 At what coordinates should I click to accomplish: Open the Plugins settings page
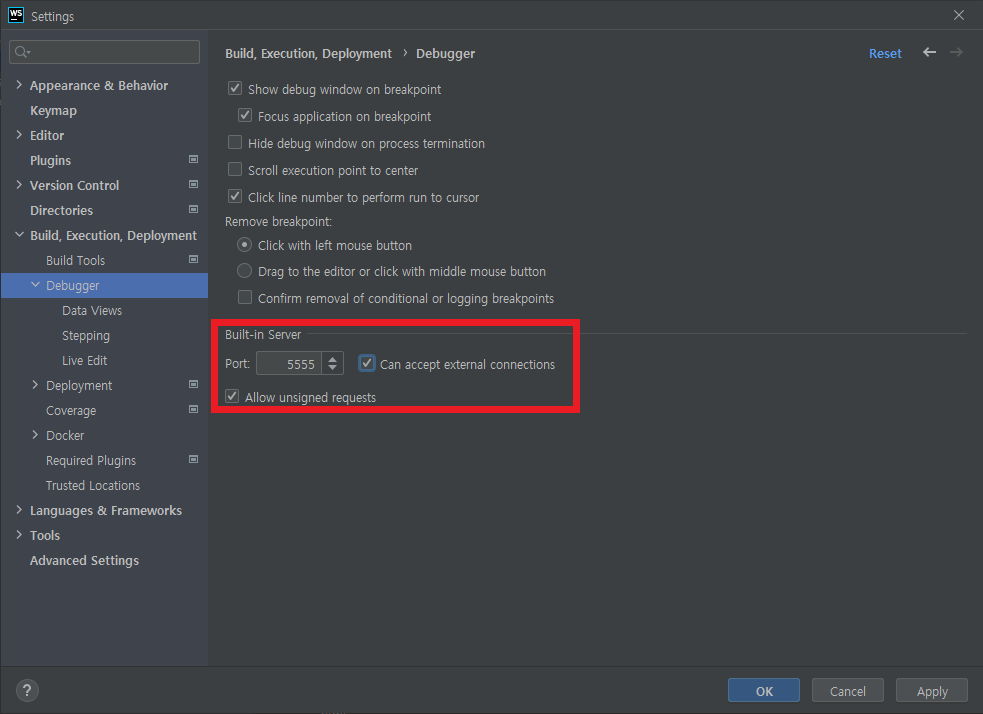pyautogui.click(x=50, y=160)
